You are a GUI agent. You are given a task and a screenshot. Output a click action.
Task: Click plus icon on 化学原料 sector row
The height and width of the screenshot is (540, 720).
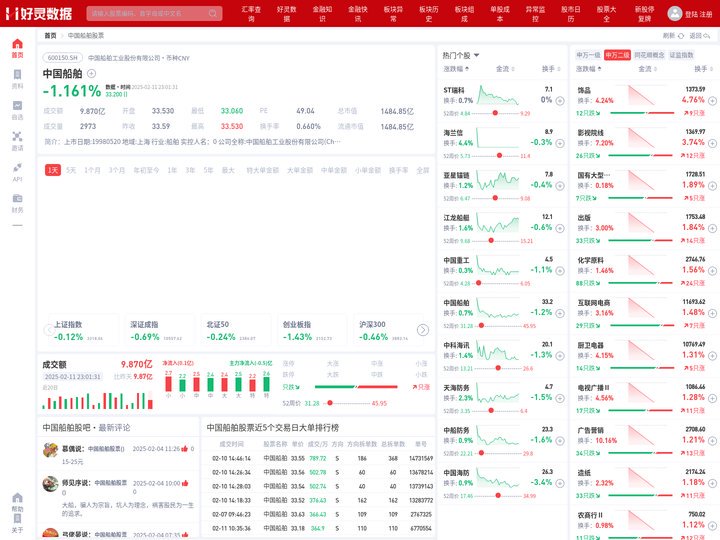(712, 271)
